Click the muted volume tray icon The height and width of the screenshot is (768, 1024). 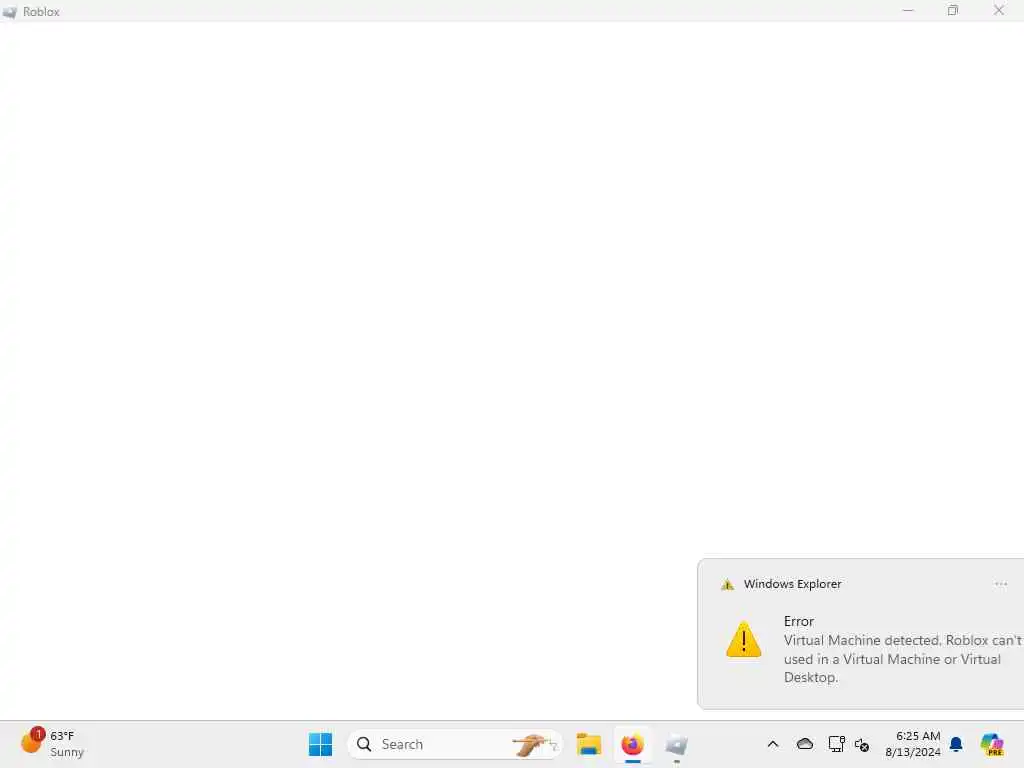(862, 744)
